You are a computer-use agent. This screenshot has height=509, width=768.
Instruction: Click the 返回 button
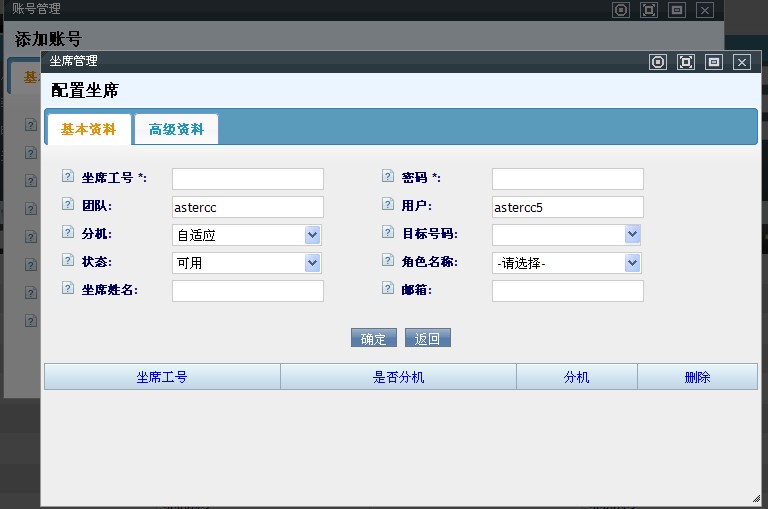pos(427,339)
